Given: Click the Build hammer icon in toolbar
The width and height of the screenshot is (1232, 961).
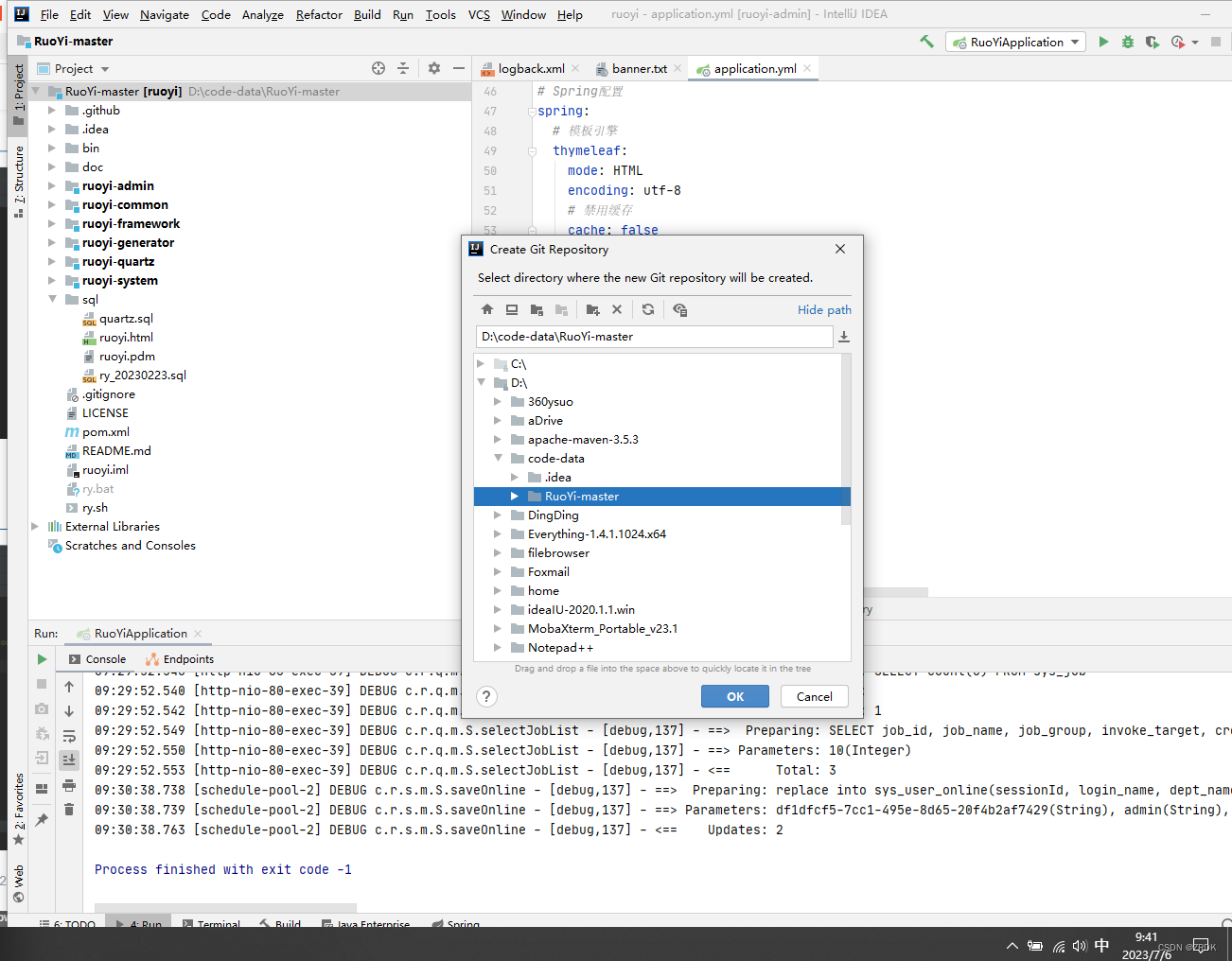Looking at the screenshot, I should tap(926, 42).
